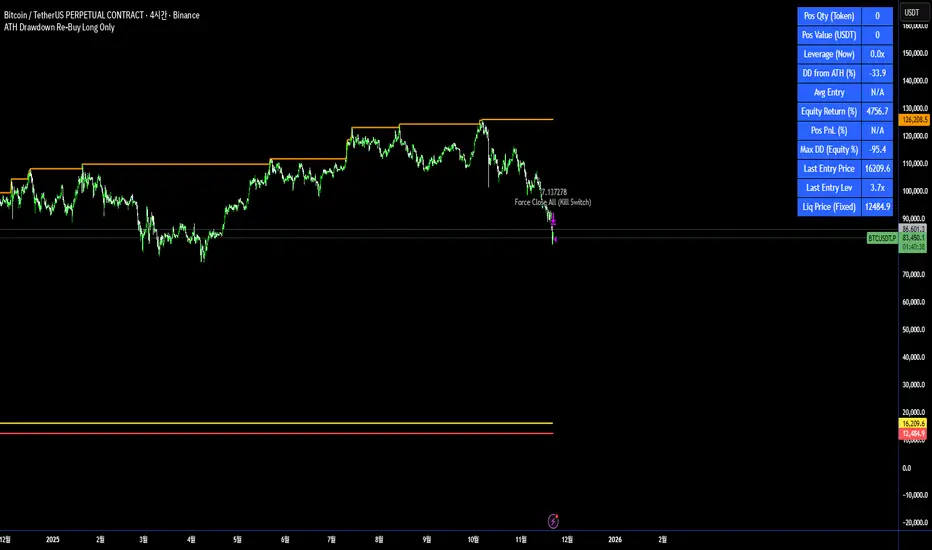932x550 pixels.
Task: Click the 16209.6 value in stats table
Action: pyautogui.click(x=877, y=168)
